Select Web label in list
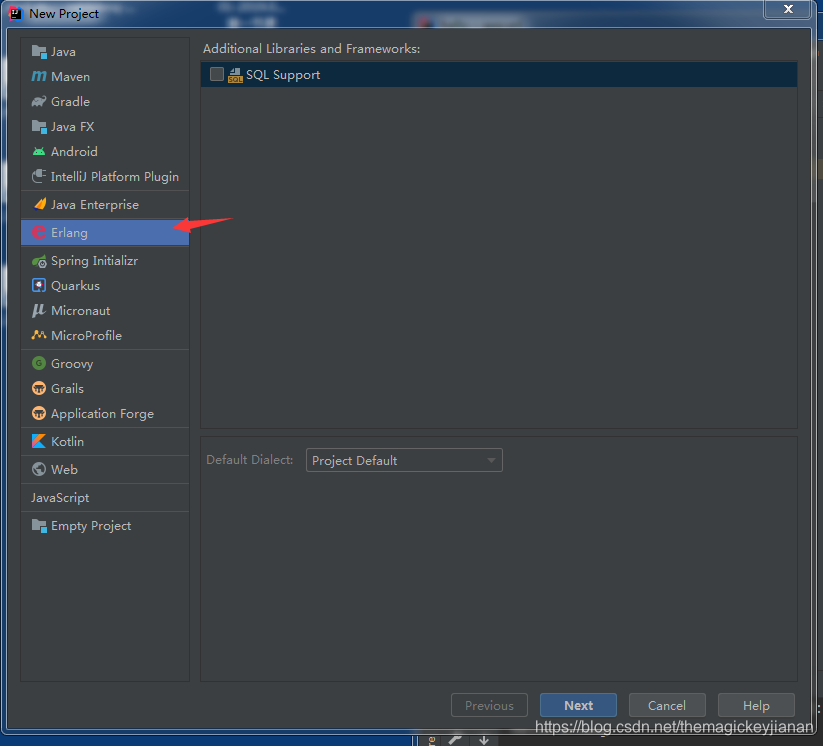This screenshot has width=823, height=746. point(64,469)
